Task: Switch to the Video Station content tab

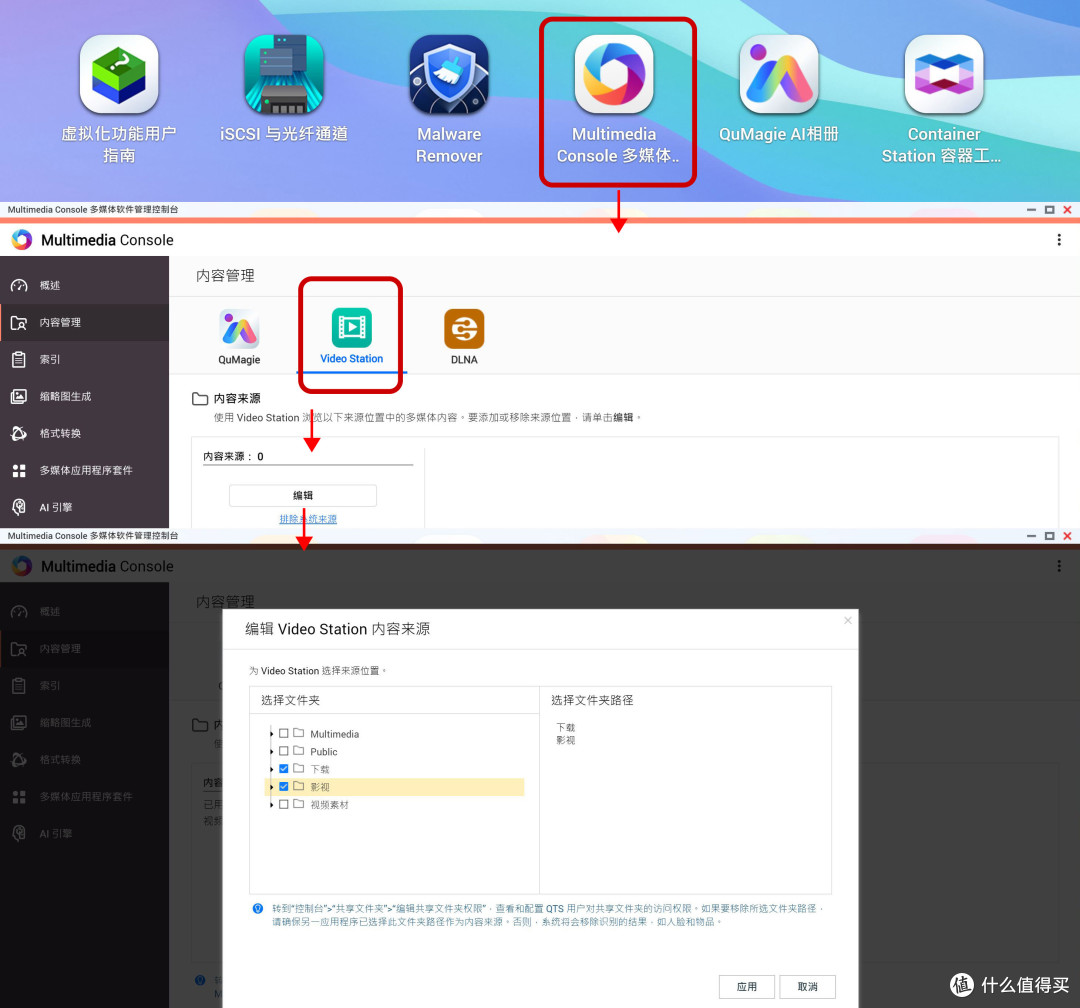Action: (x=352, y=337)
